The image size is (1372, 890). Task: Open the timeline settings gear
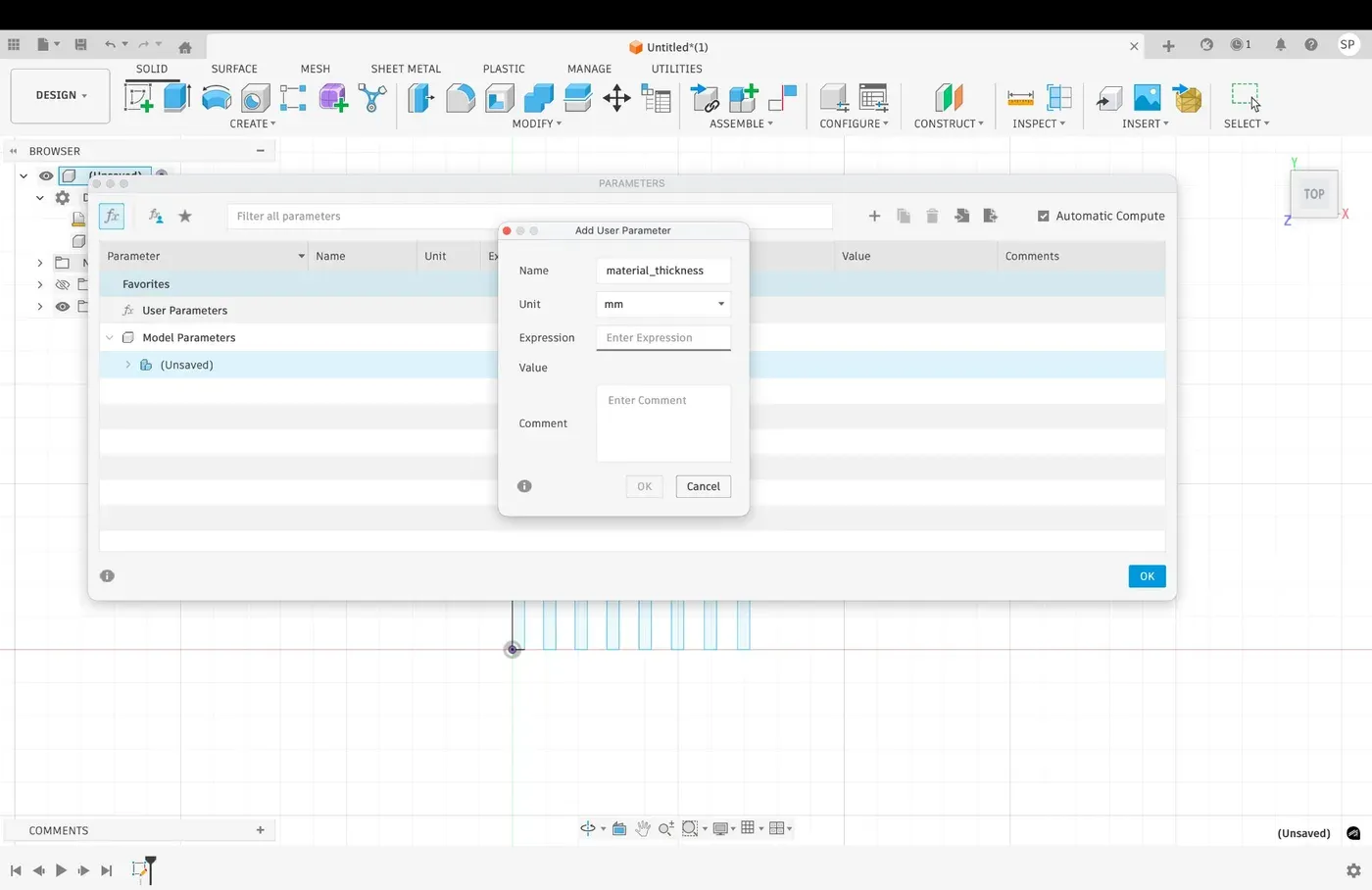click(x=1353, y=870)
